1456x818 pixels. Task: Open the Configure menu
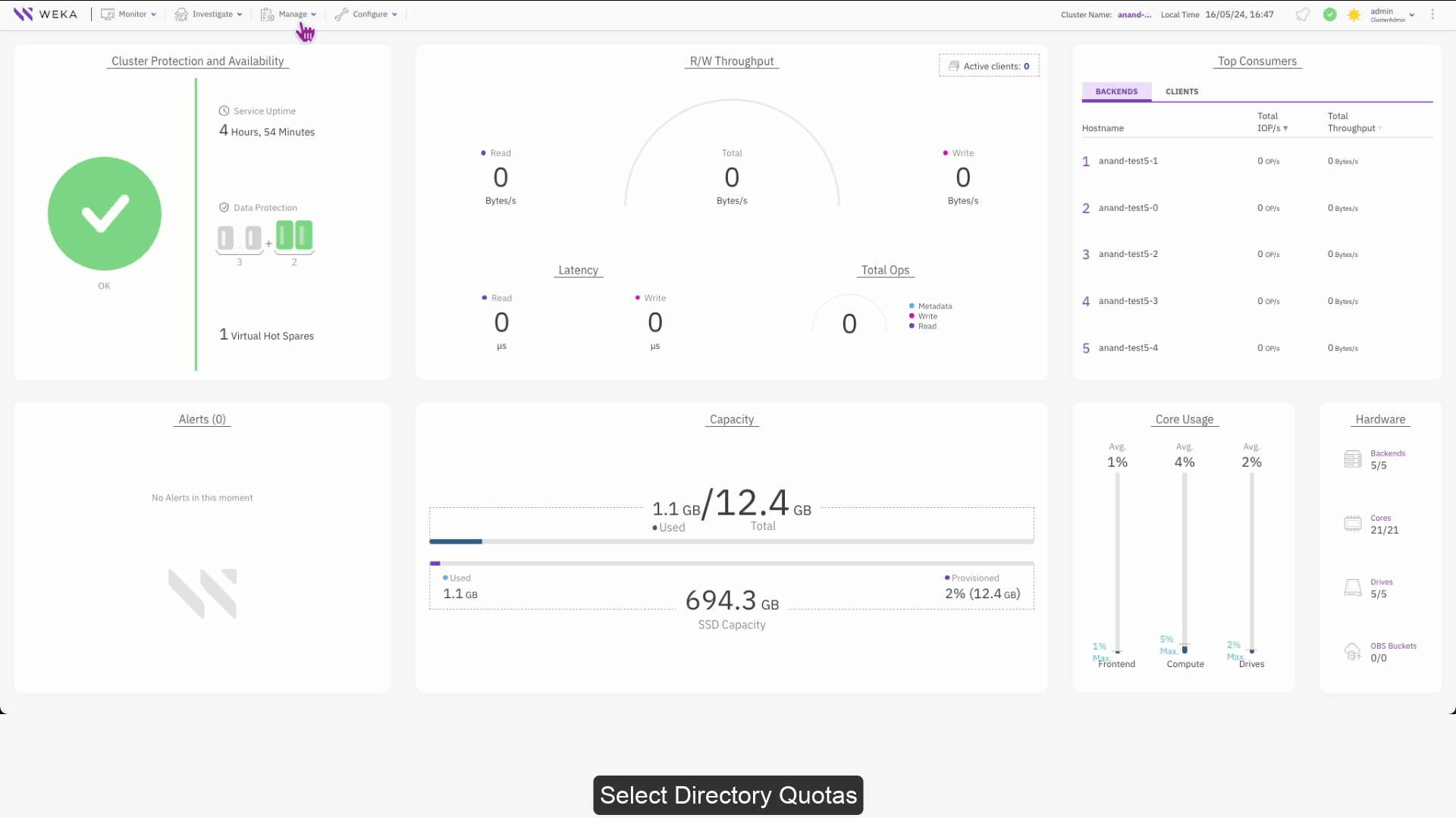tap(366, 14)
